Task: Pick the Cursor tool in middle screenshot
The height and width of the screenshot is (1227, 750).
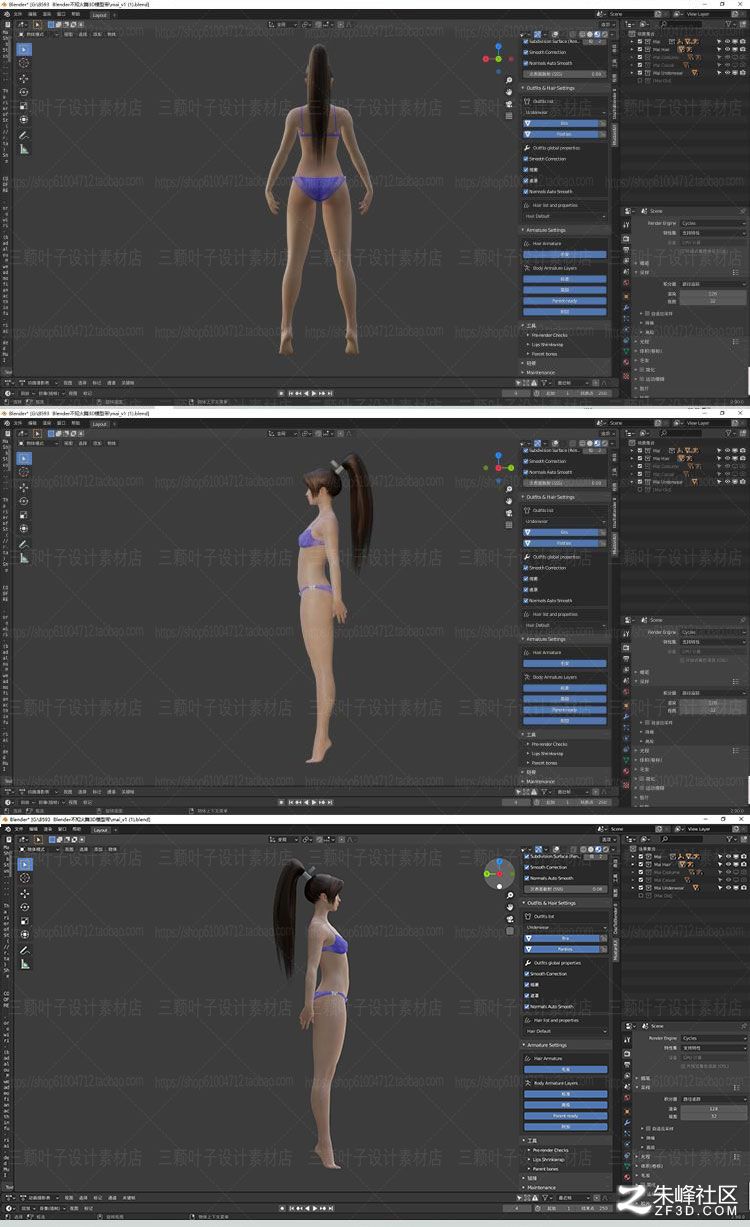Action: pyautogui.click(x=24, y=472)
